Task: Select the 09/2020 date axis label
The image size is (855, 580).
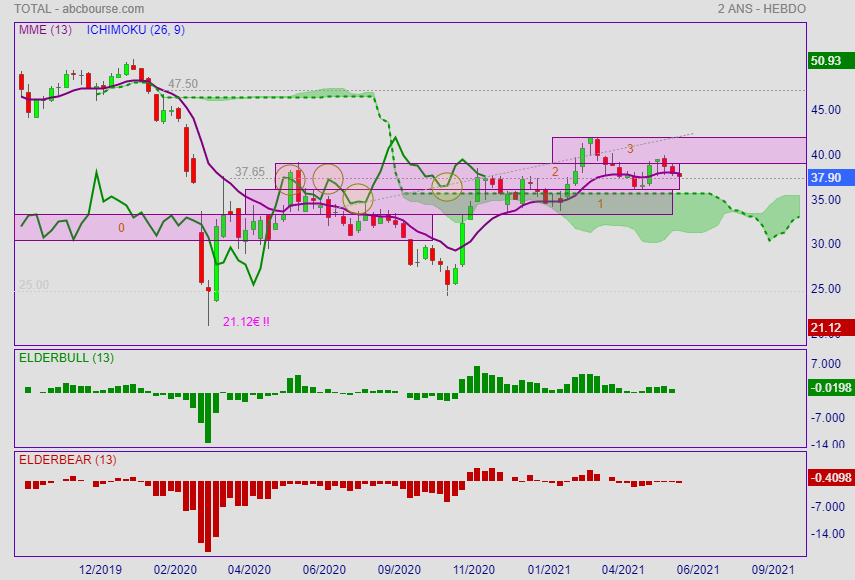Action: pos(399,570)
